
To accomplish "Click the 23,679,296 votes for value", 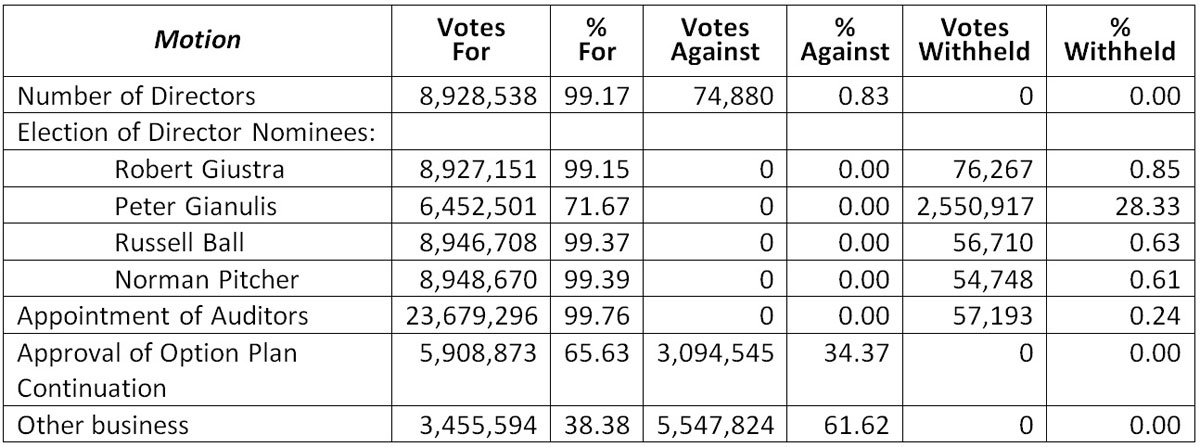I will 475,316.
